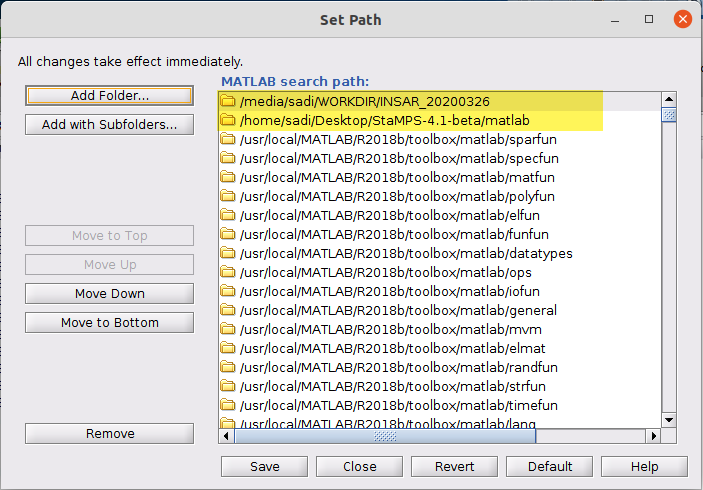Select toolbox/matlab/funfun path row
The width and height of the screenshot is (703, 490).
tap(440, 234)
